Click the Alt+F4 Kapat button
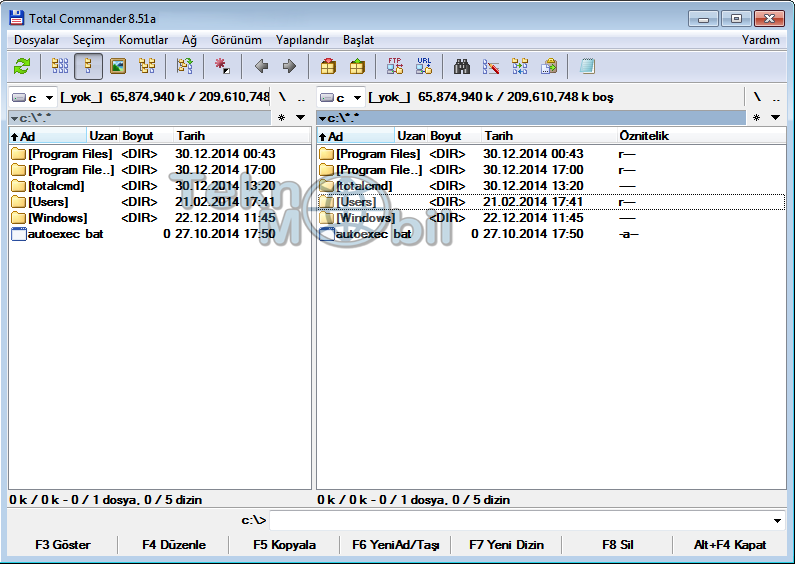Image resolution: width=795 pixels, height=564 pixels. pos(730,545)
